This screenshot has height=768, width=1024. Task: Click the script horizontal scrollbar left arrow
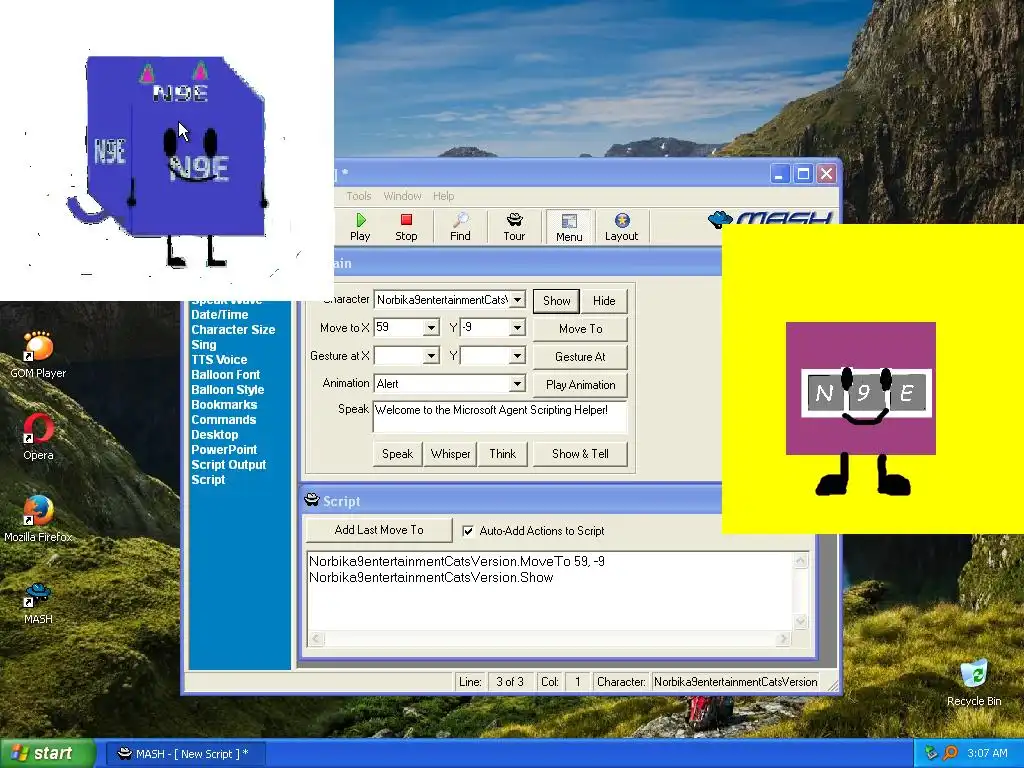pos(316,638)
